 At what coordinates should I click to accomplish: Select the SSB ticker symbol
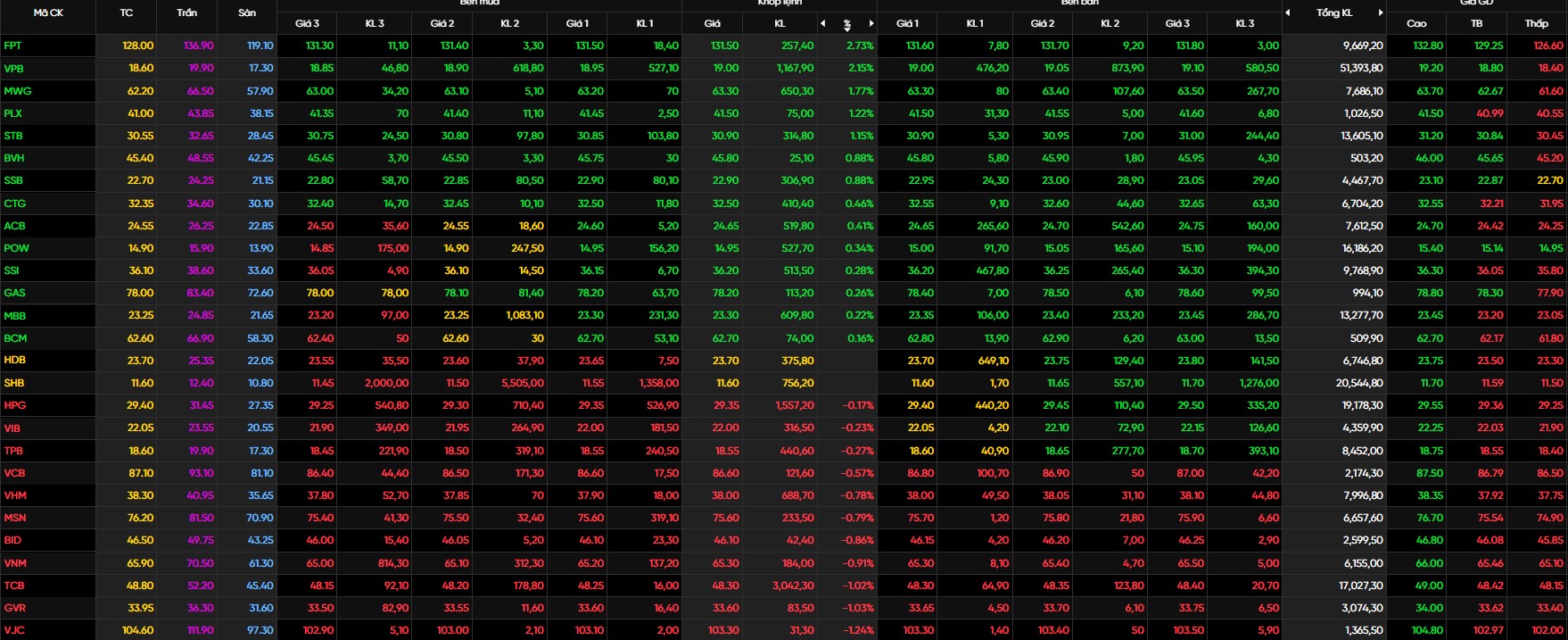pyautogui.click(x=13, y=180)
